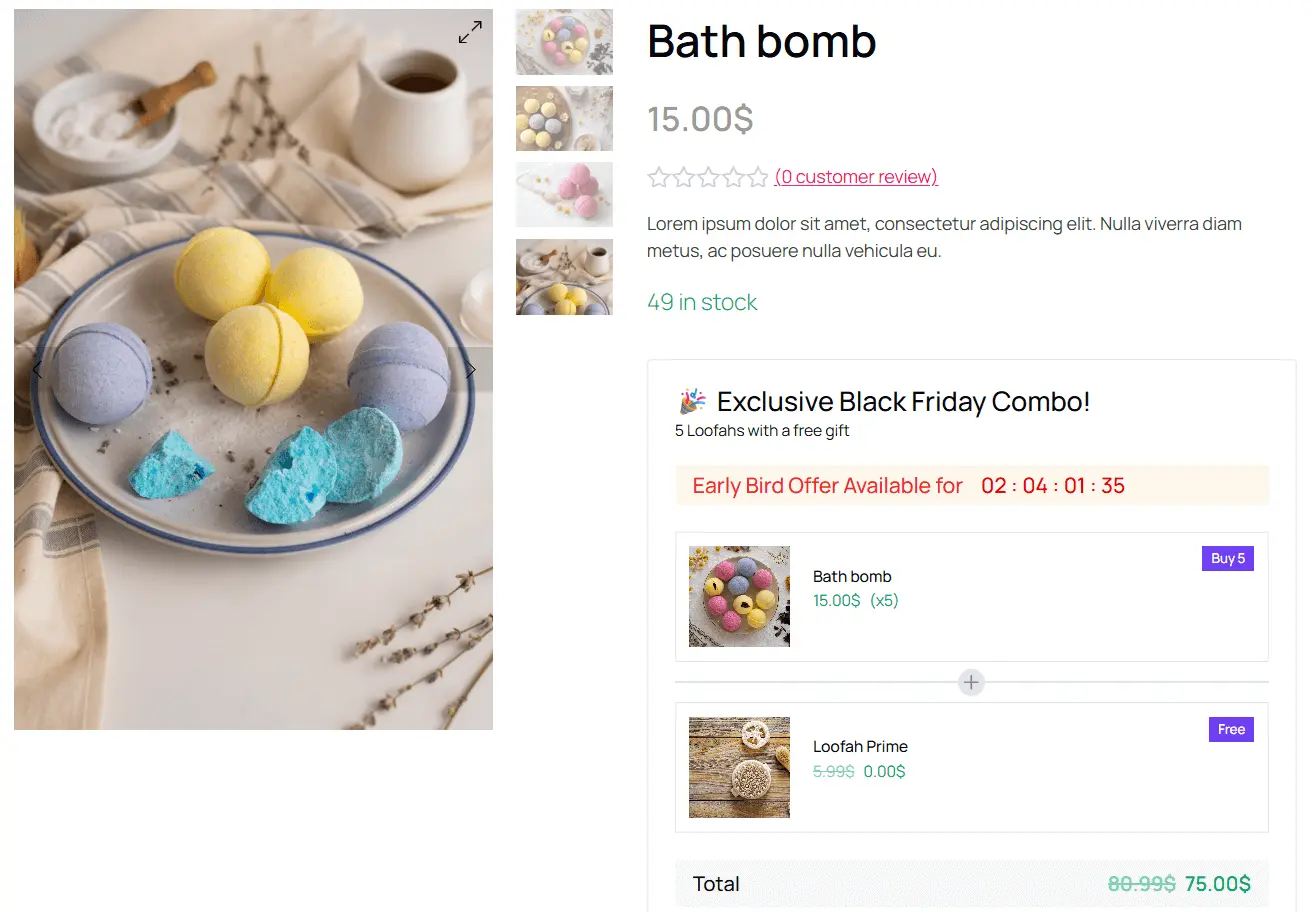The height and width of the screenshot is (912, 1312).
Task: Open the '(0 customer review)' link
Action: pos(856,177)
